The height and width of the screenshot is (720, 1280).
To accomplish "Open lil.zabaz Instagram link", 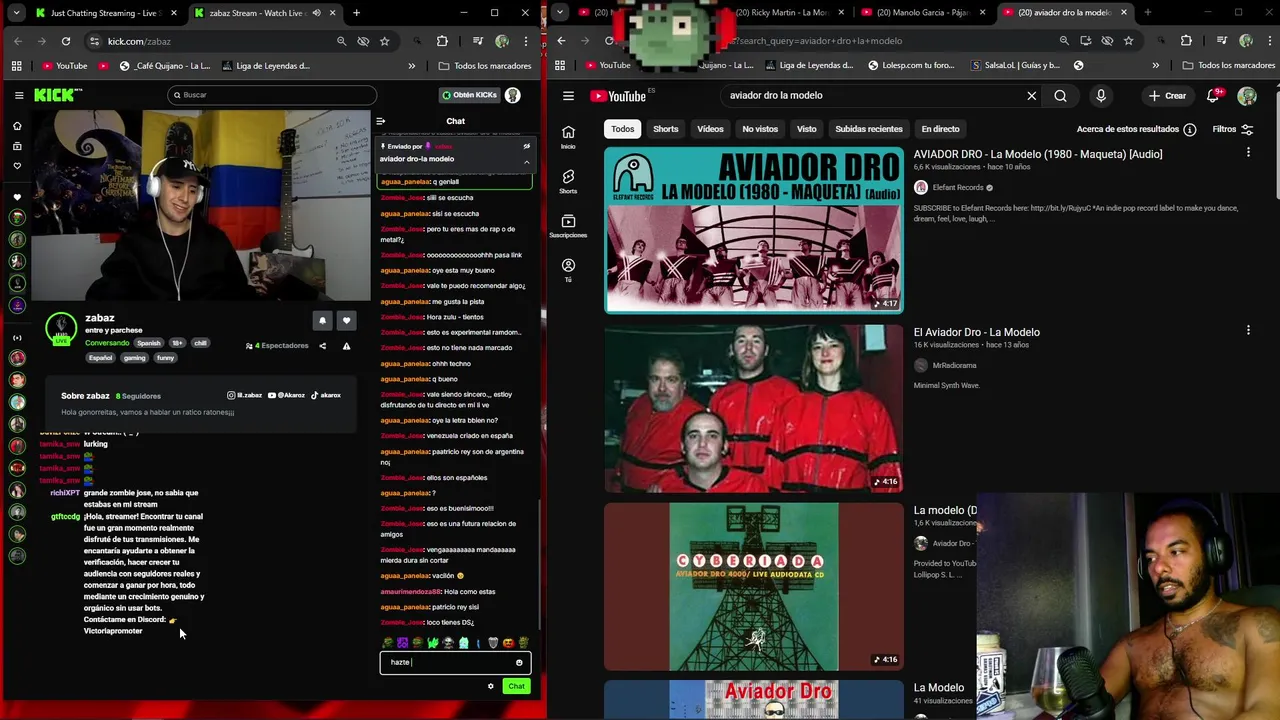I will point(245,395).
